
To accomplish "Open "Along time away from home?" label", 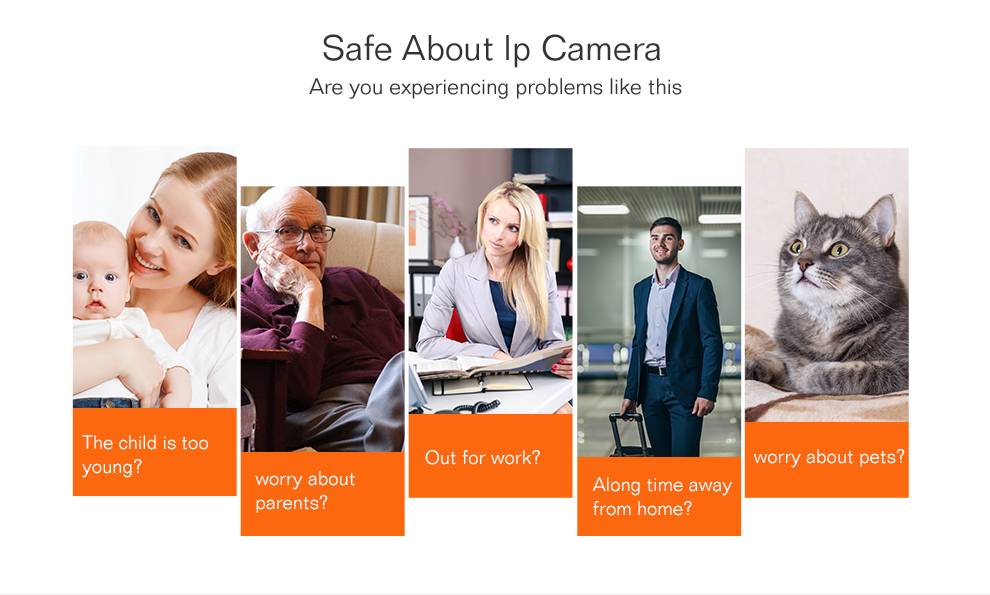I will 659,496.
